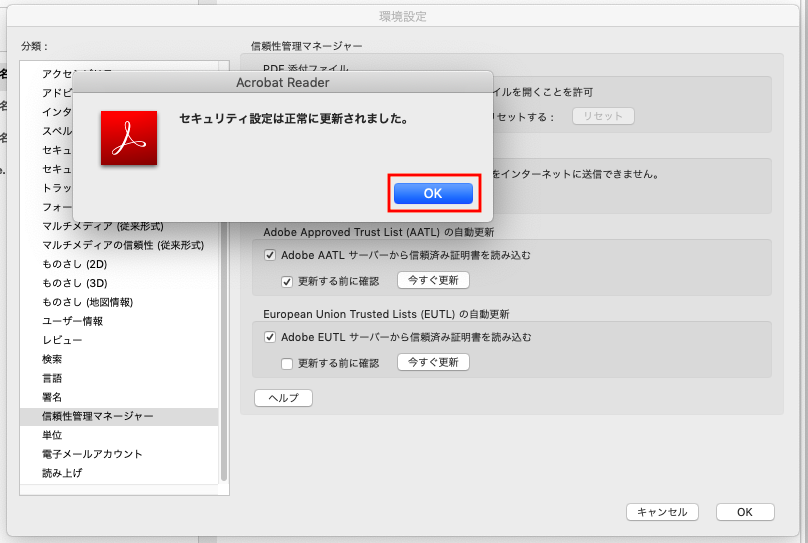Select マルチメディアの信頼性 (従来形式) category

tap(119, 245)
